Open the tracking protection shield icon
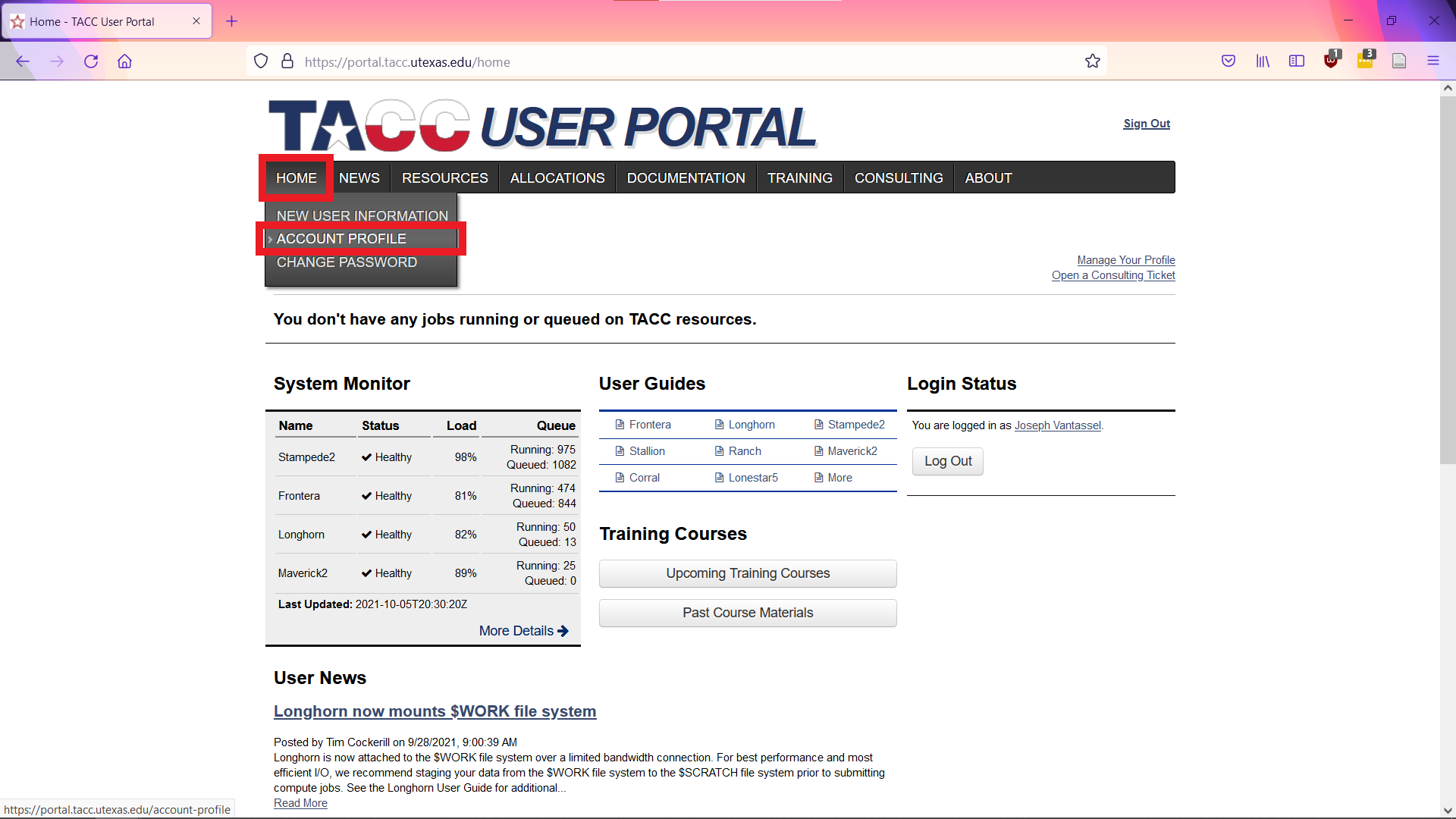Viewport: 1456px width, 819px height. [261, 61]
